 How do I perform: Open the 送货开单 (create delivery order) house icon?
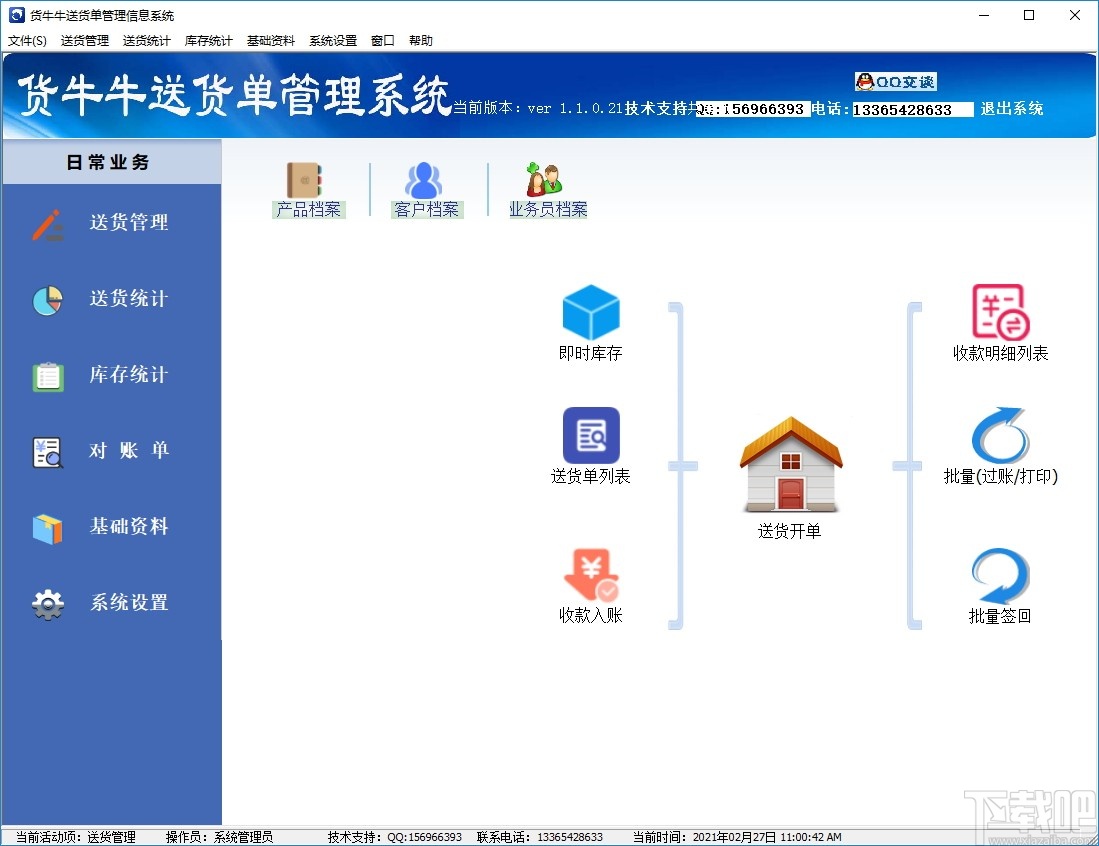pos(790,470)
